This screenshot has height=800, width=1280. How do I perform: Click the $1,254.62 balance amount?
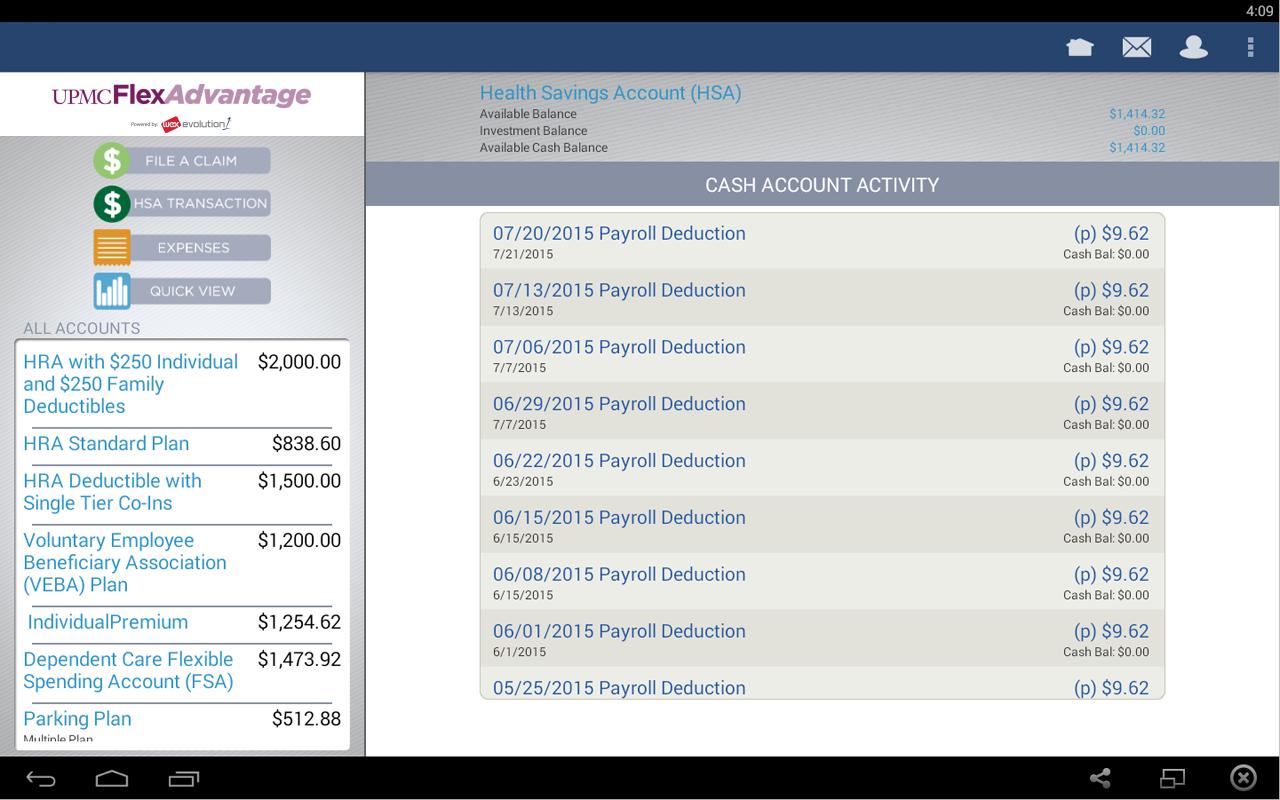click(x=299, y=622)
